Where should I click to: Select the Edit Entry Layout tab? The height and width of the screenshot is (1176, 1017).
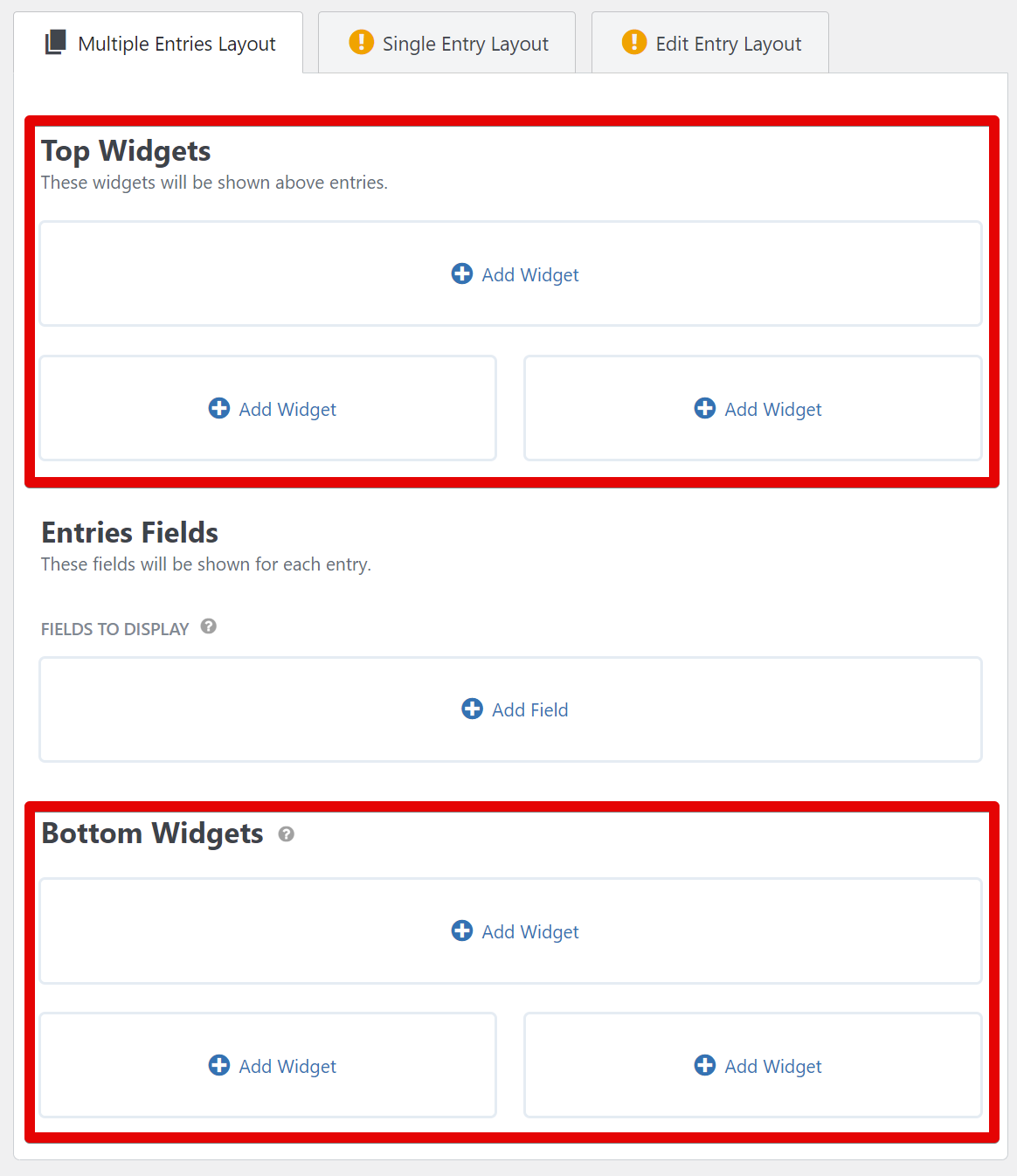pos(728,44)
